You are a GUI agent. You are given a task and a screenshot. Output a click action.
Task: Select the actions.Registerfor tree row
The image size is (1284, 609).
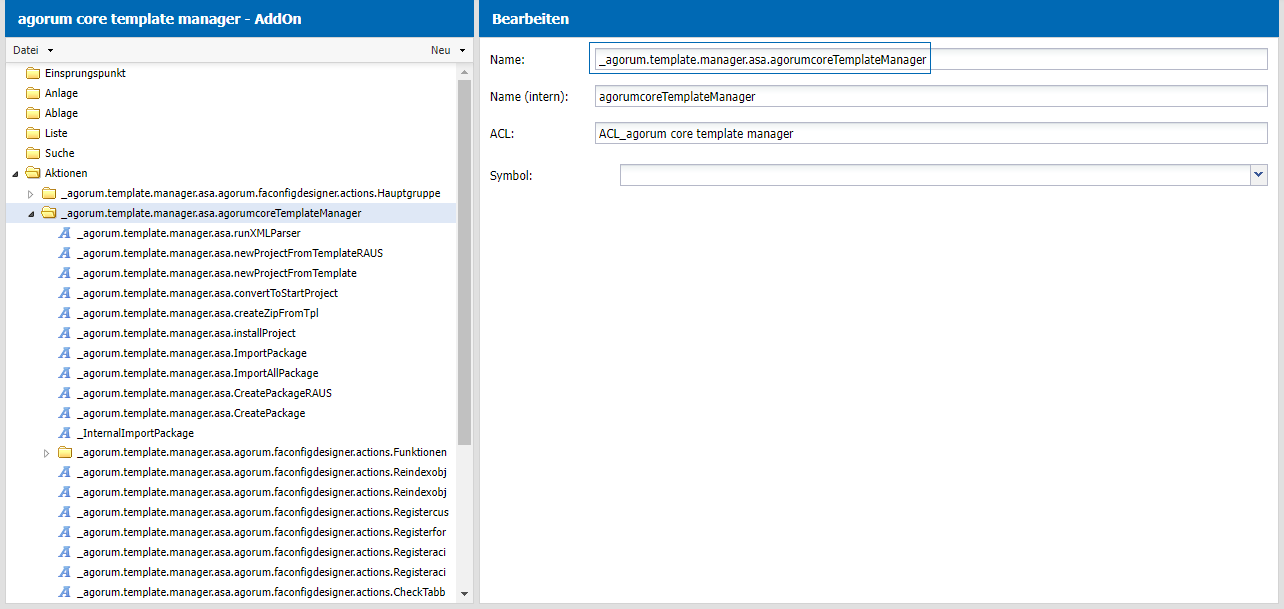[232, 533]
